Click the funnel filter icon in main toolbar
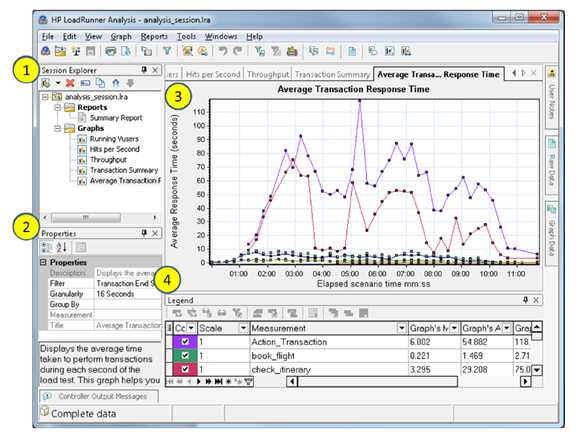 (167, 51)
